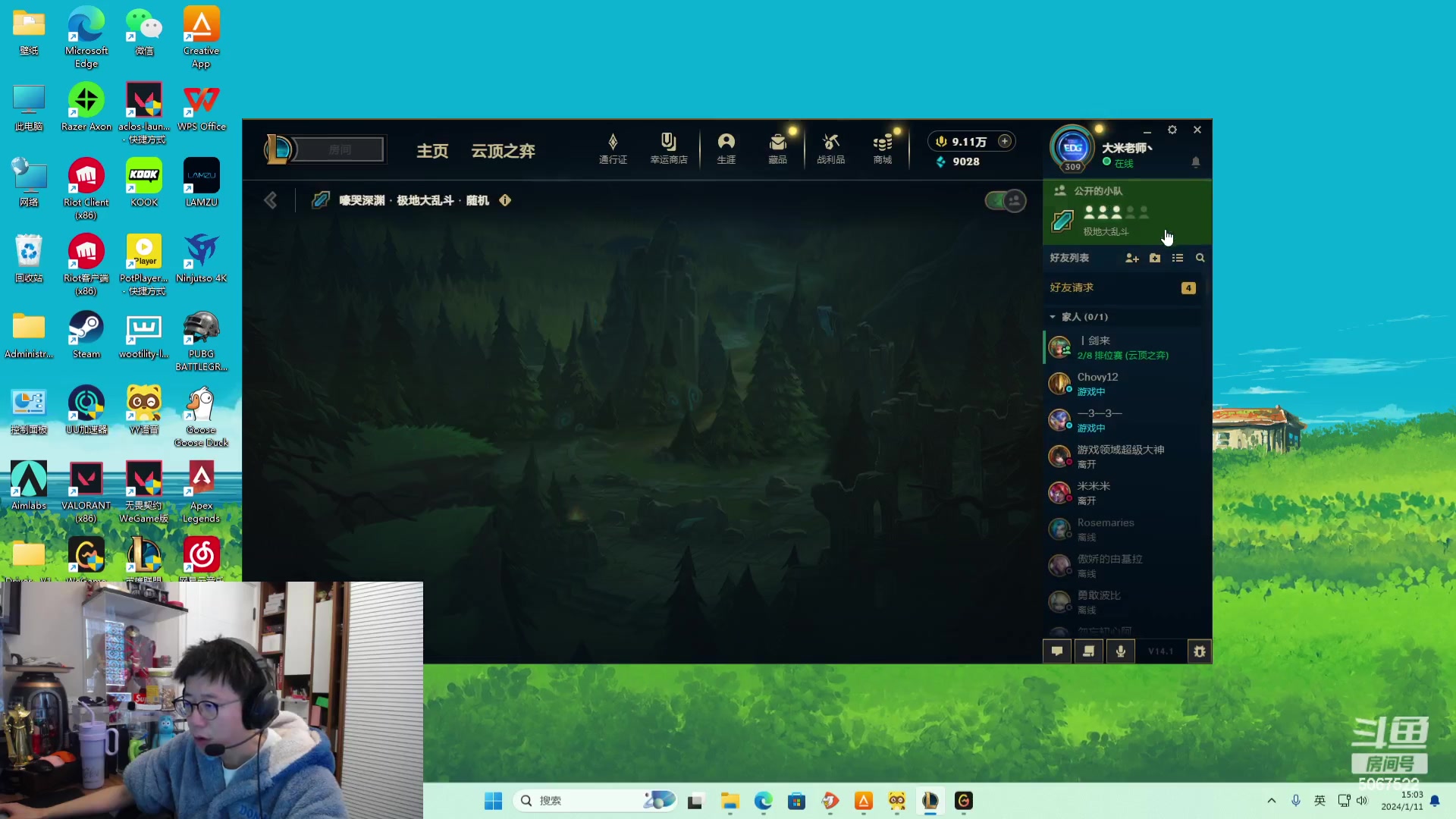Open the 藏品 collection icon
Viewport: 1456px width, 819px height.
(x=777, y=149)
